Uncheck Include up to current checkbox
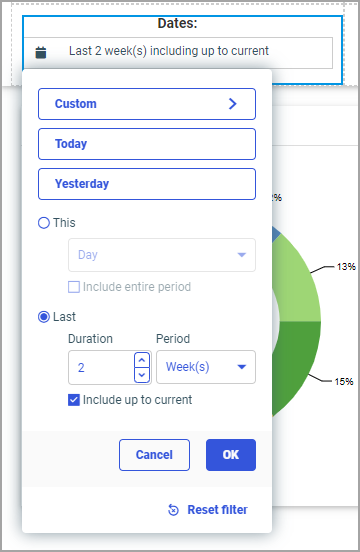This screenshot has height=552, width=360. pos(74,400)
